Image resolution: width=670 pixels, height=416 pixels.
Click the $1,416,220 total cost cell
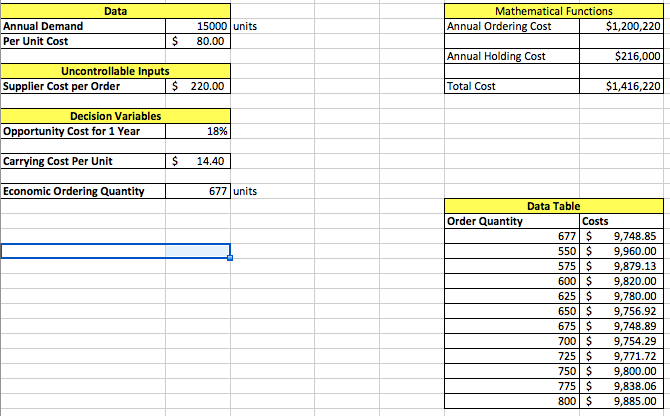click(x=621, y=86)
